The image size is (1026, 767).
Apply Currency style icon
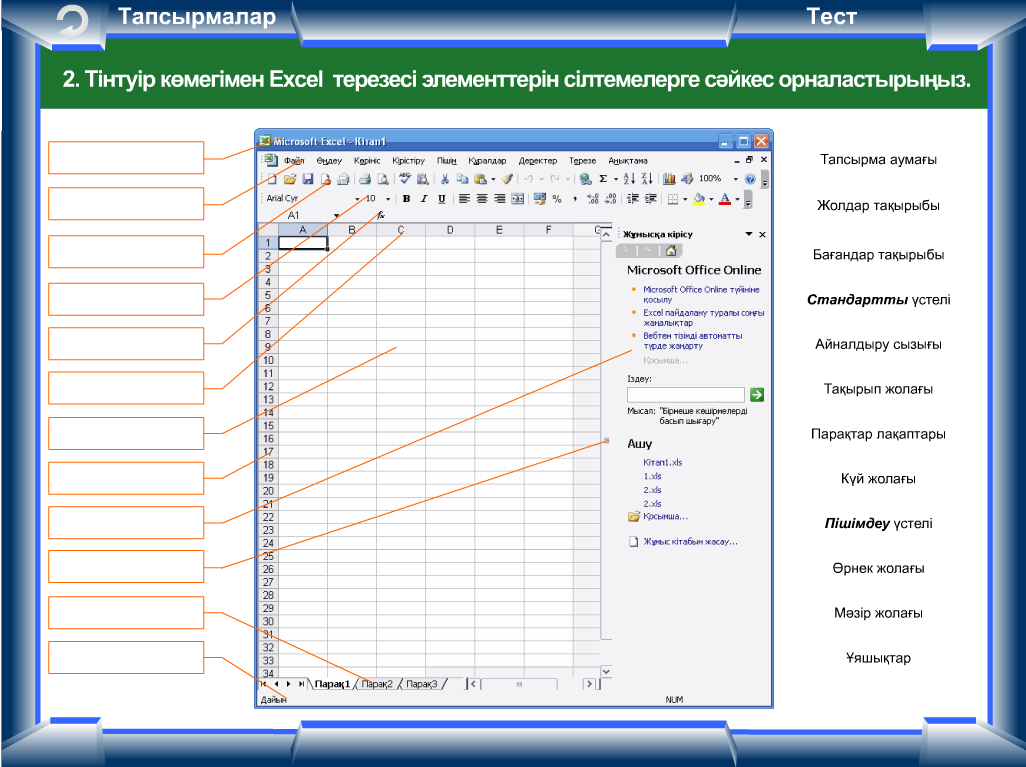(539, 199)
